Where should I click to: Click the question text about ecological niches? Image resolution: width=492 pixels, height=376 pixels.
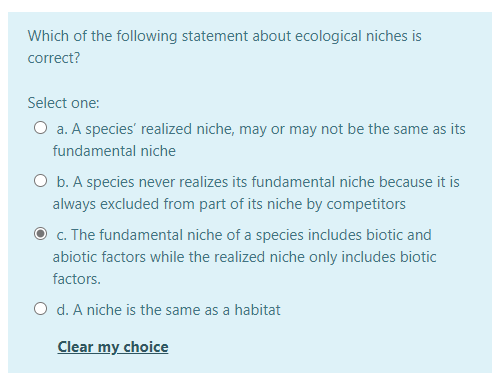224,47
